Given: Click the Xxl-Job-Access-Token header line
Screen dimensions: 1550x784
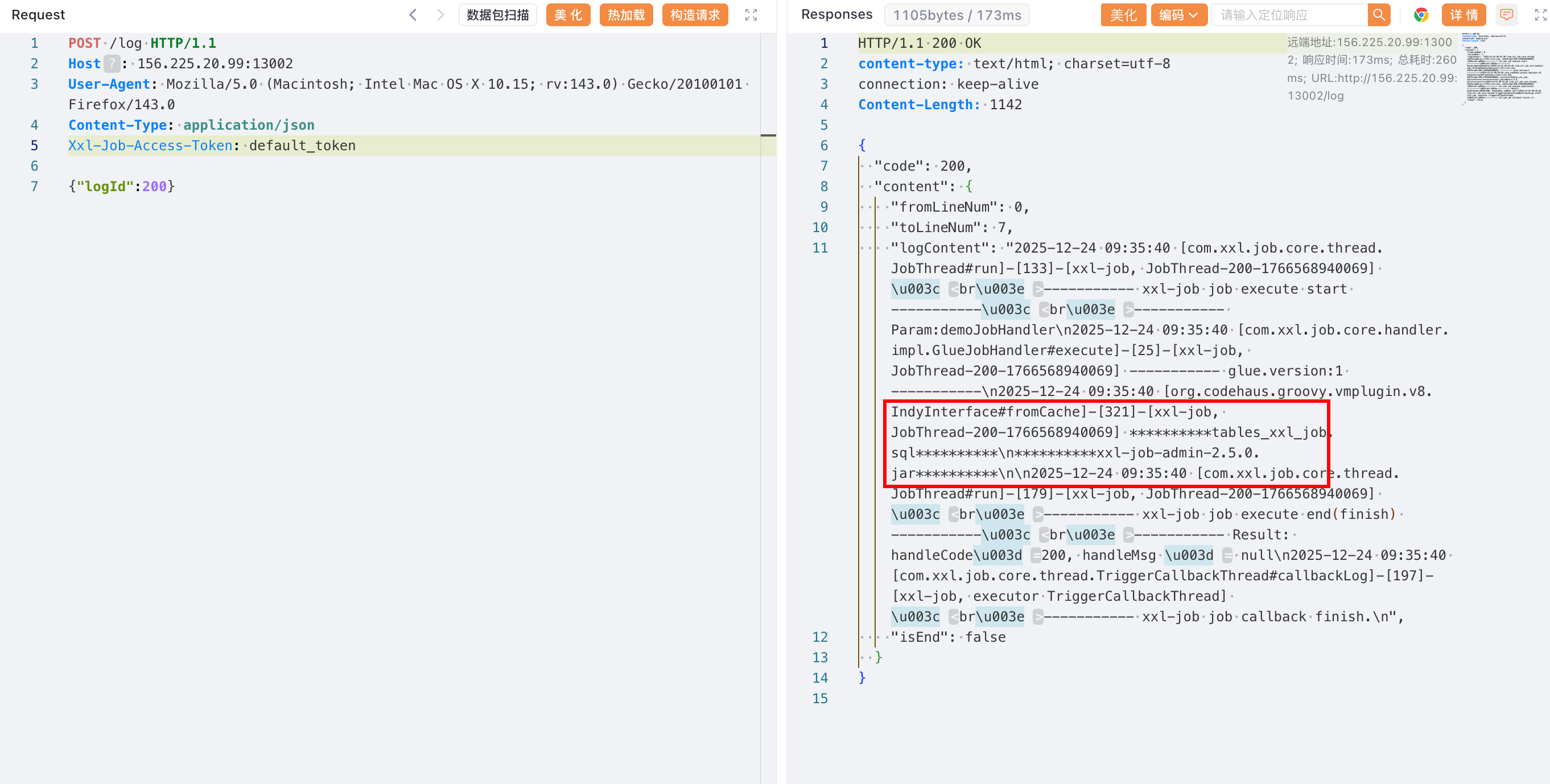Looking at the screenshot, I should pos(211,146).
